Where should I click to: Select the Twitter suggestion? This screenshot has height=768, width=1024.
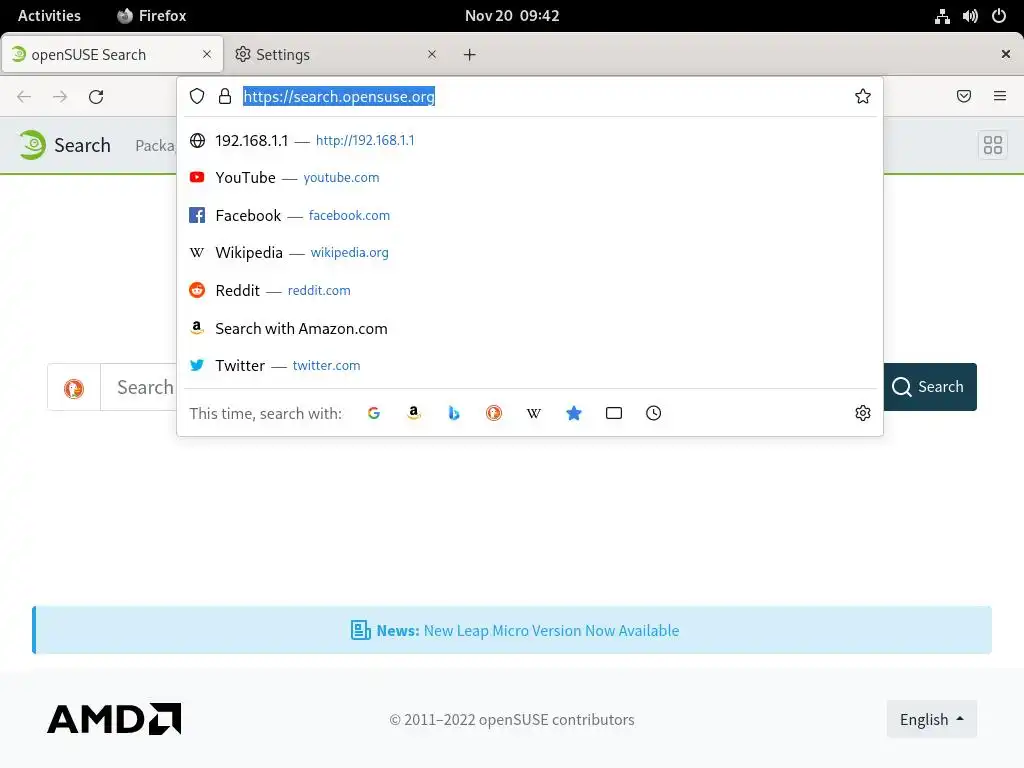pyautogui.click(x=530, y=366)
